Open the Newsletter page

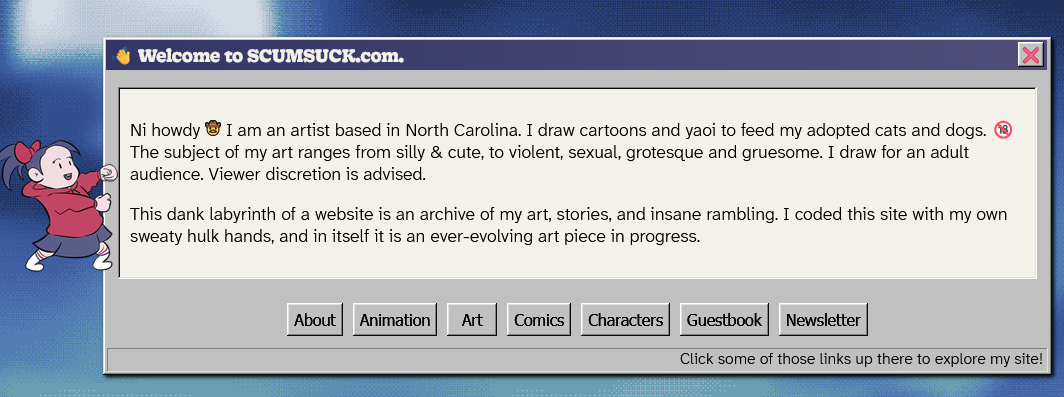pyautogui.click(x=823, y=320)
